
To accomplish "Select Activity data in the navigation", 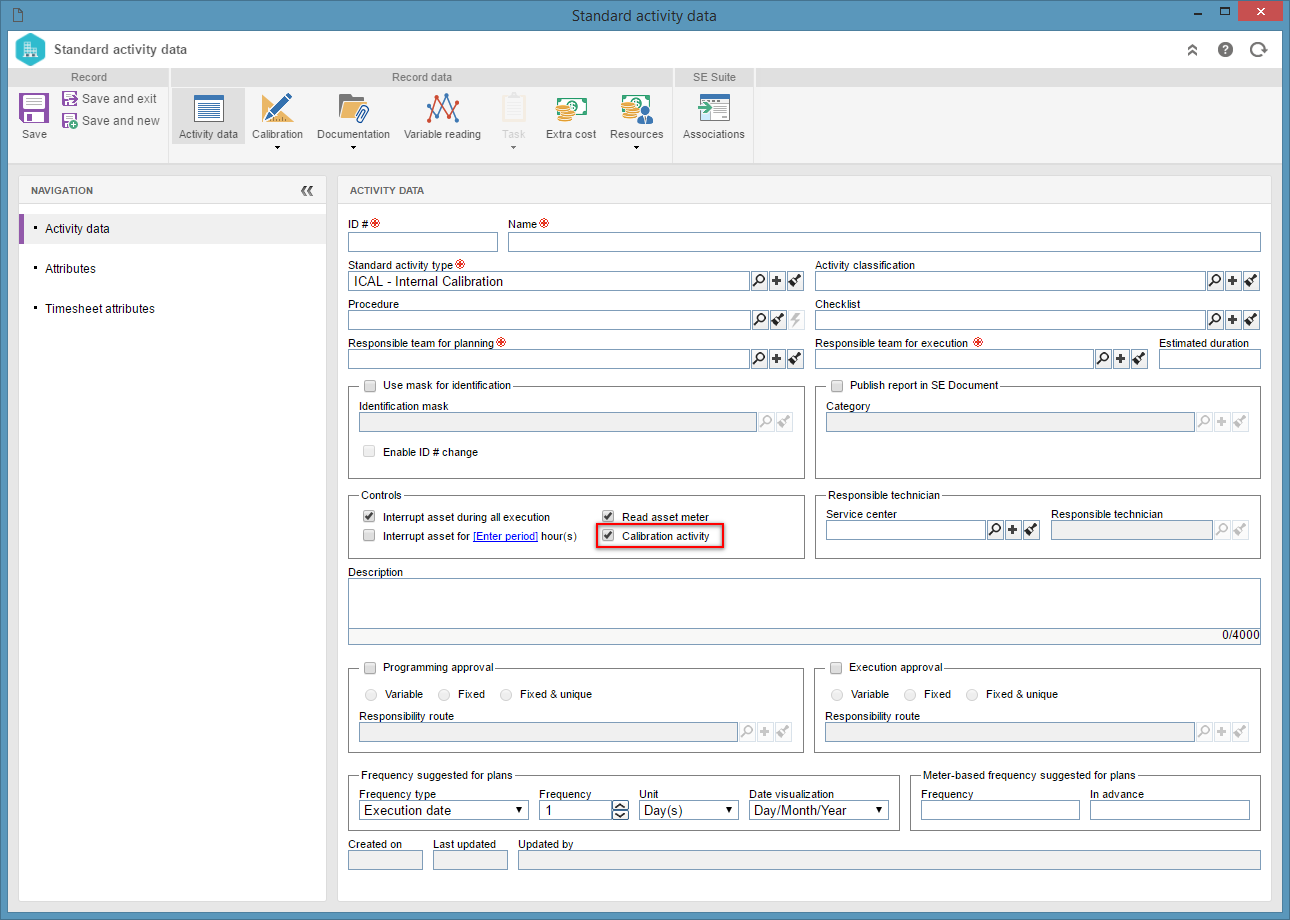I will [x=173, y=229].
